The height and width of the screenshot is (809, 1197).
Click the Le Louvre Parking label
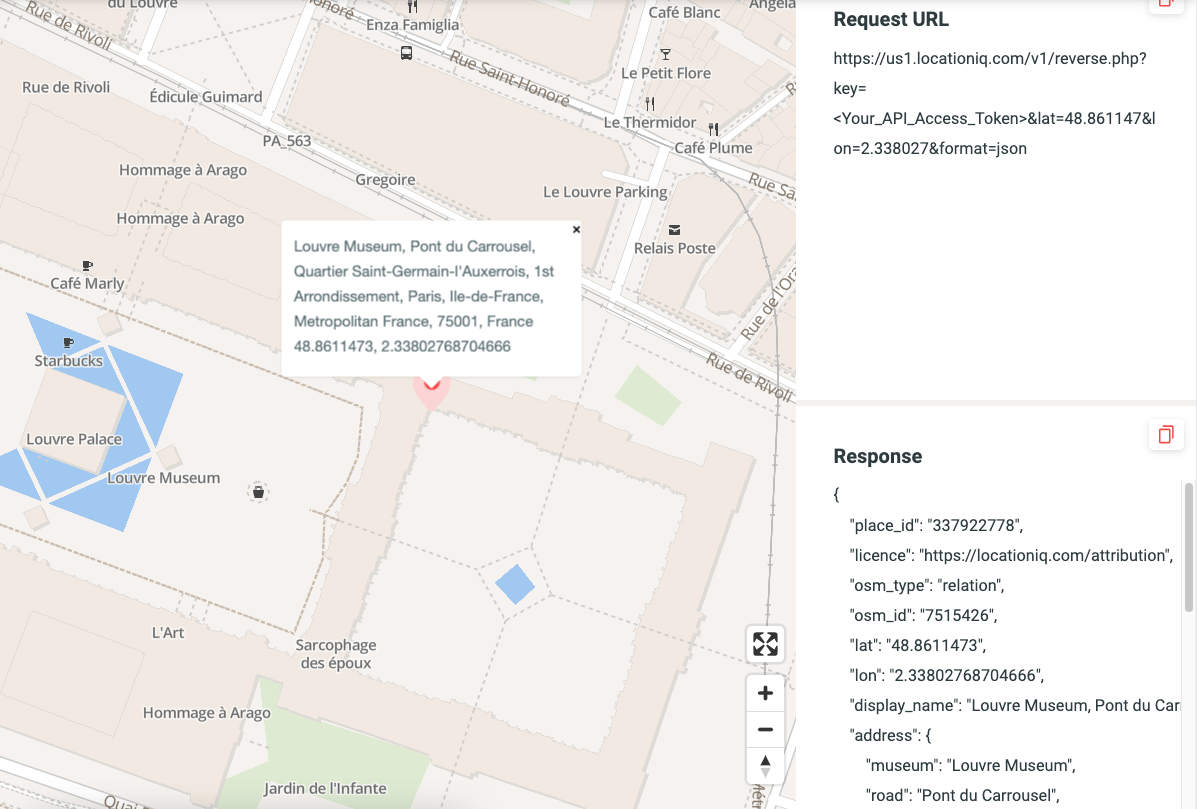(x=605, y=192)
